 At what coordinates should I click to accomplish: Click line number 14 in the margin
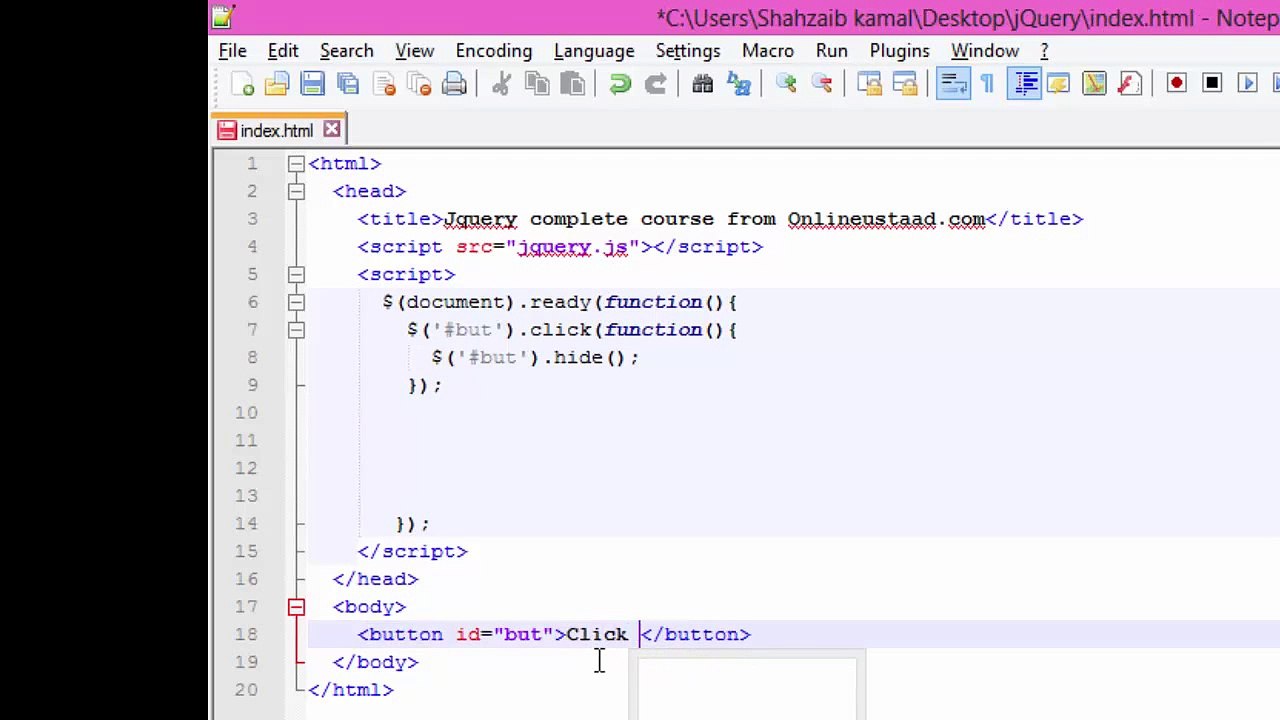coord(246,523)
